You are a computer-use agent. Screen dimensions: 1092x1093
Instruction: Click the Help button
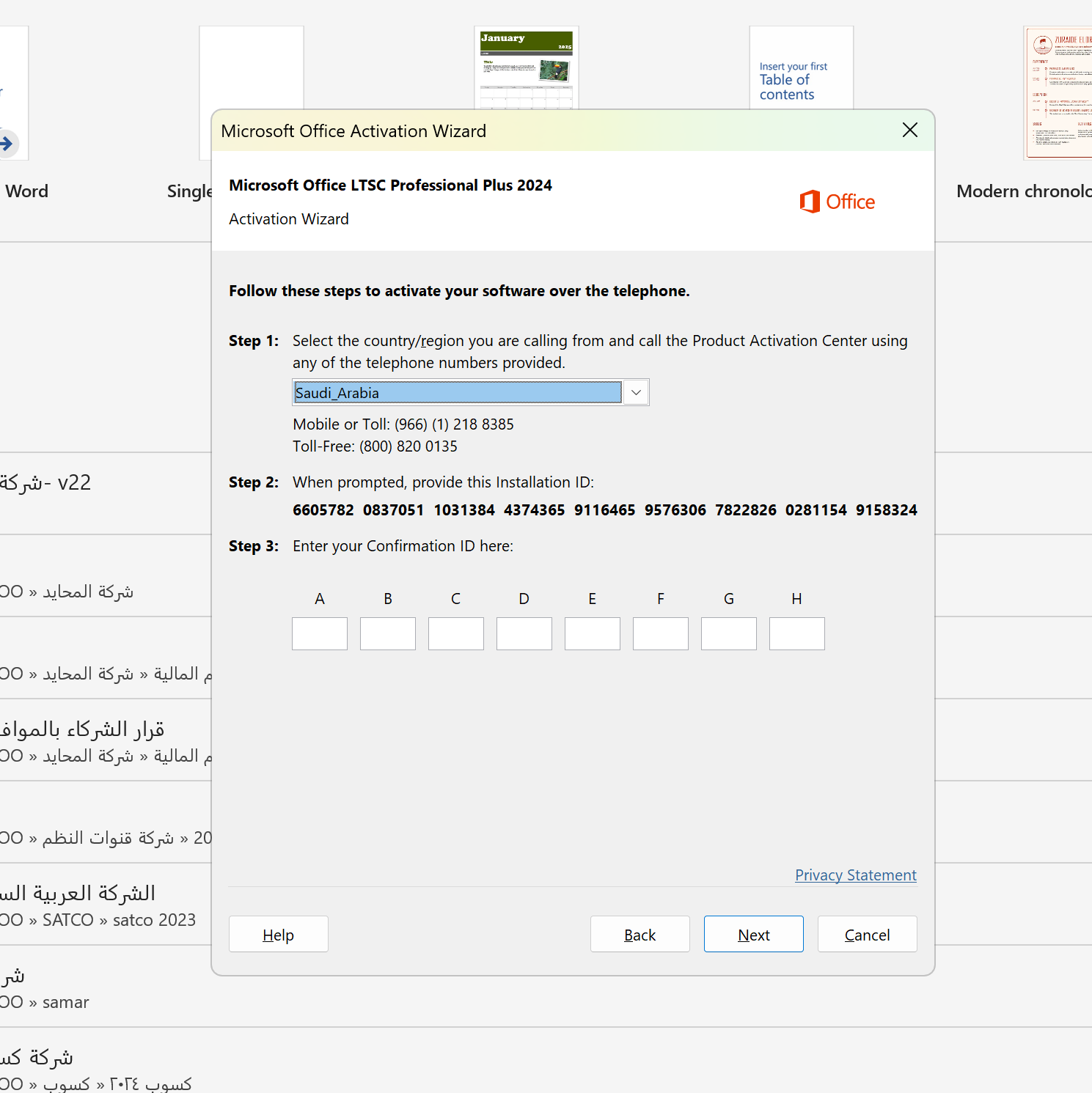[279, 934]
